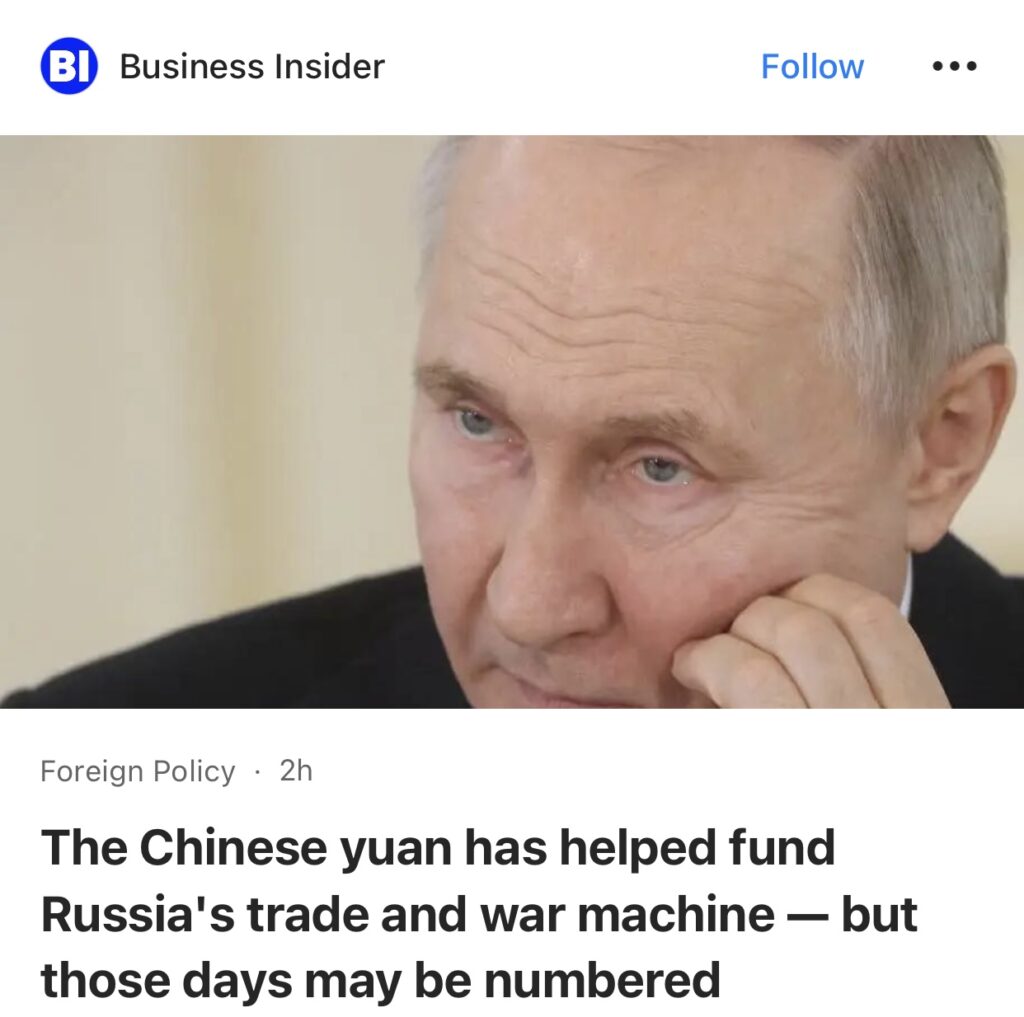Visit the publisher profile via the BI avatar
Image resolution: width=1024 pixels, height=1017 pixels.
click(69, 66)
